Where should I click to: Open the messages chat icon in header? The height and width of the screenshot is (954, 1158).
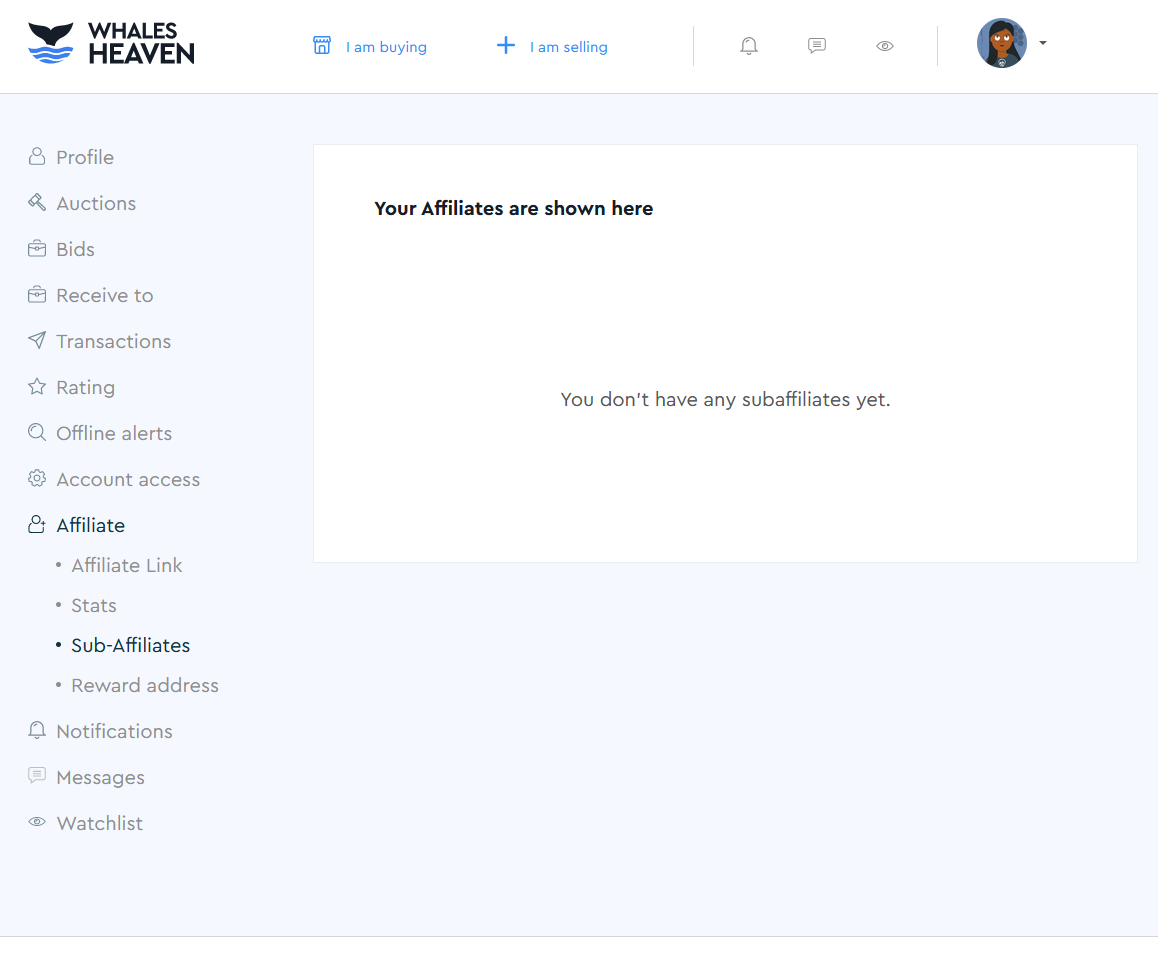pyautogui.click(x=817, y=46)
